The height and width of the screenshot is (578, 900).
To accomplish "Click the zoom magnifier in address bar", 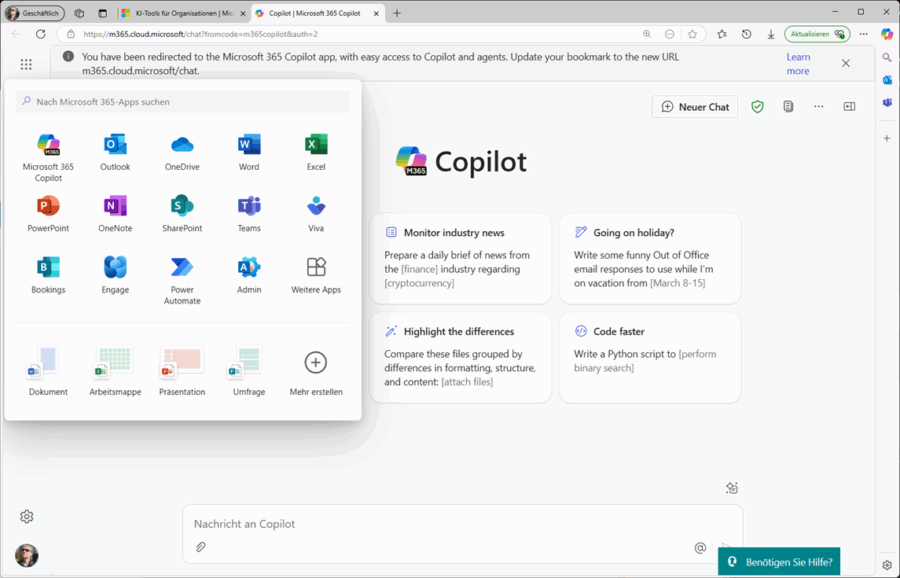I will (647, 34).
